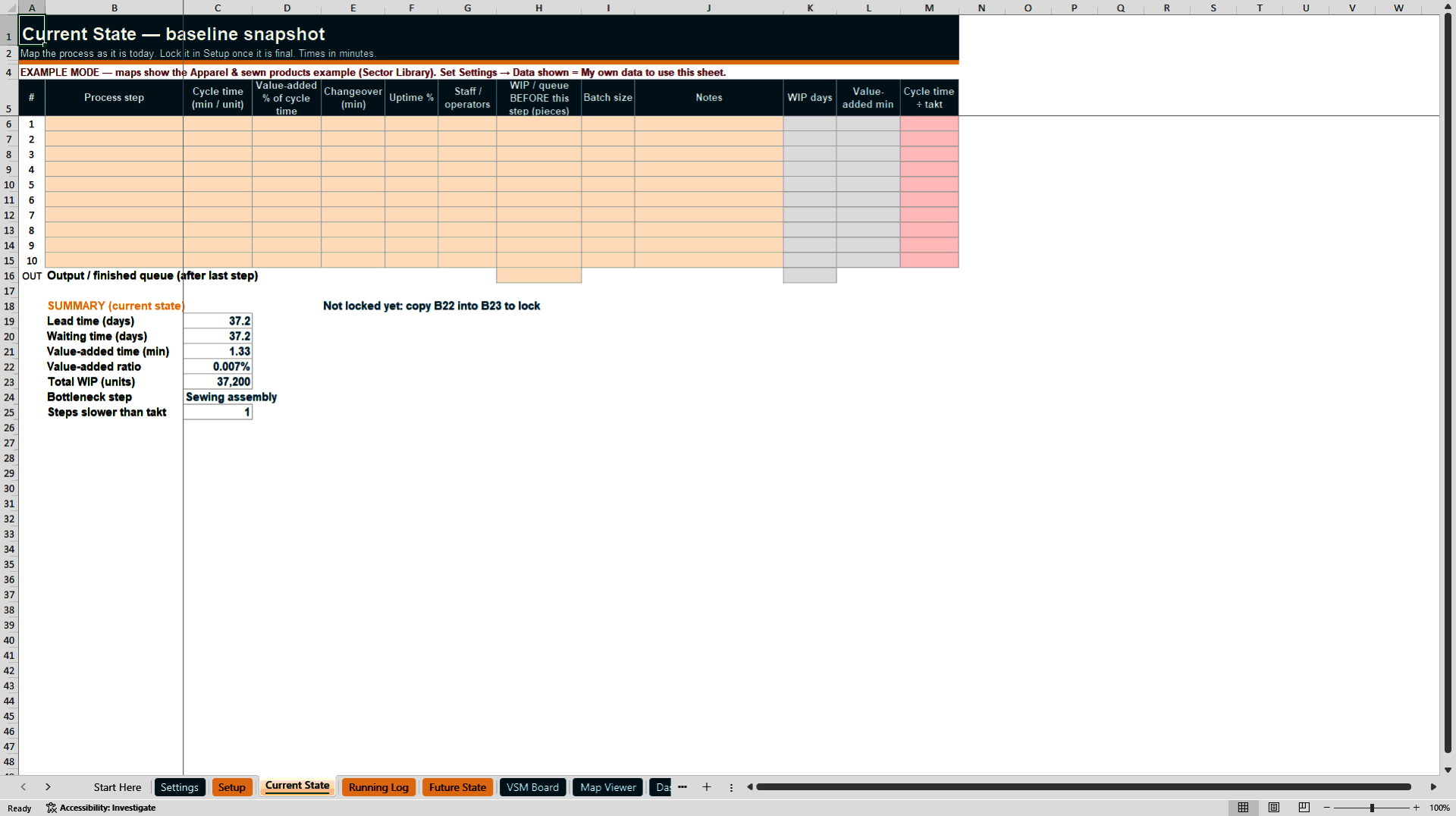Select the Total WIP 37,200 cell
The width and height of the screenshot is (1456, 816).
(218, 381)
